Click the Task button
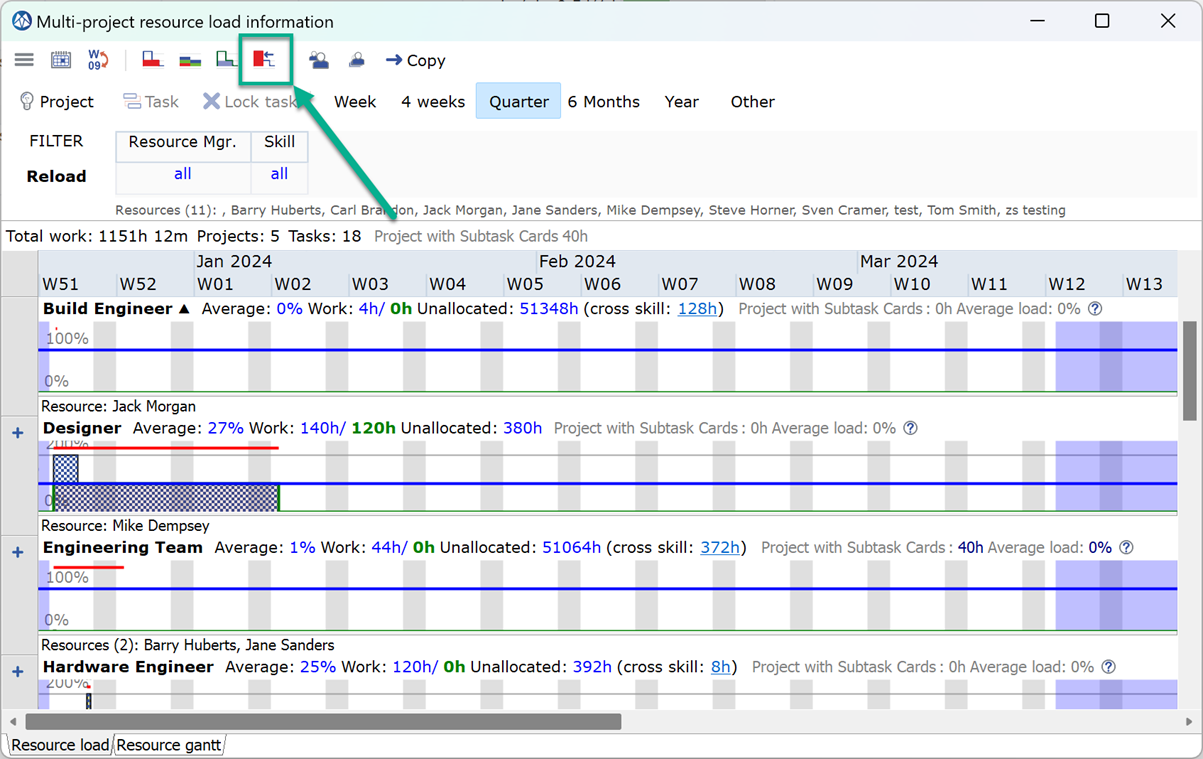The height and width of the screenshot is (759, 1203). click(151, 102)
